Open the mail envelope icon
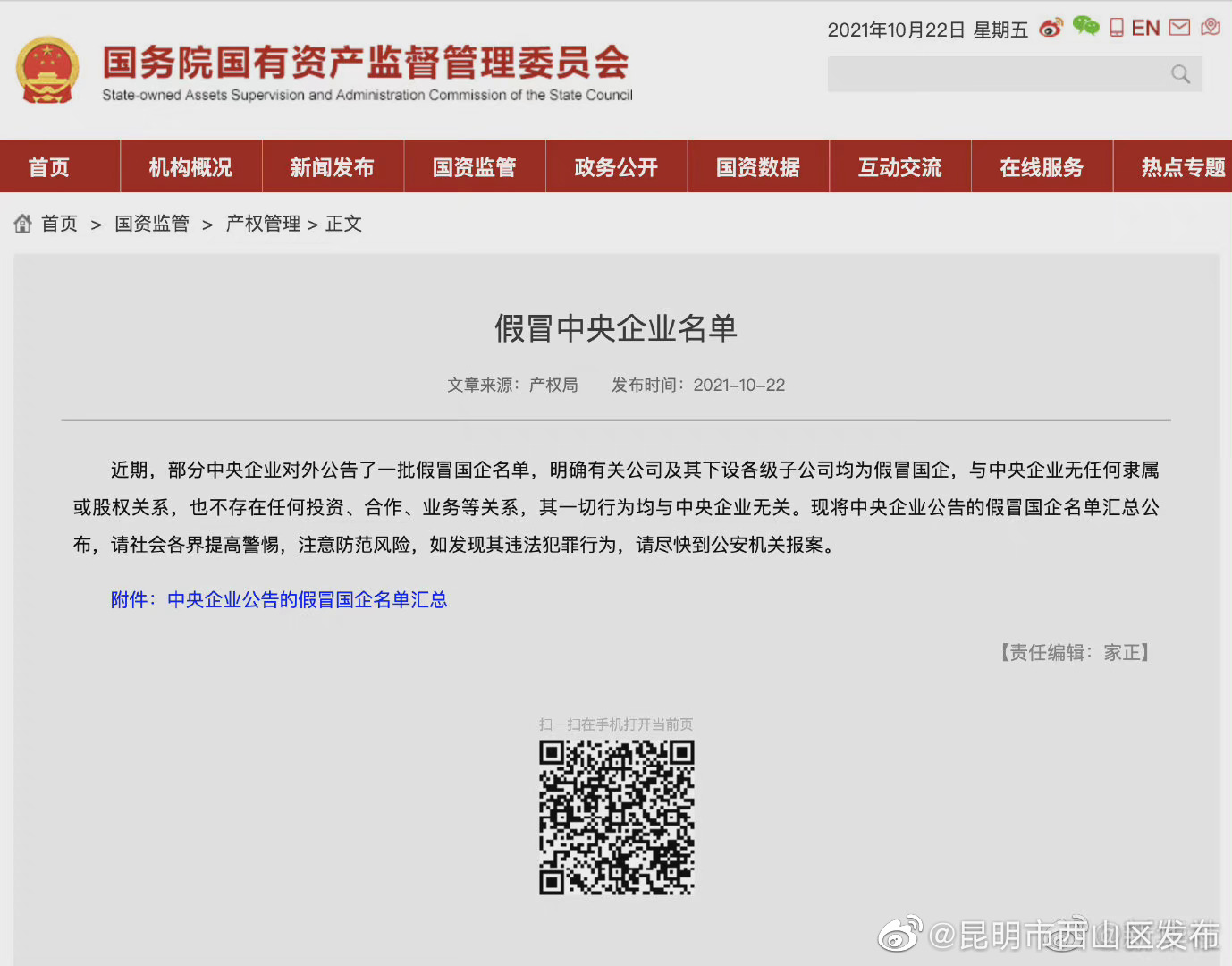1232x966 pixels. tap(1178, 28)
